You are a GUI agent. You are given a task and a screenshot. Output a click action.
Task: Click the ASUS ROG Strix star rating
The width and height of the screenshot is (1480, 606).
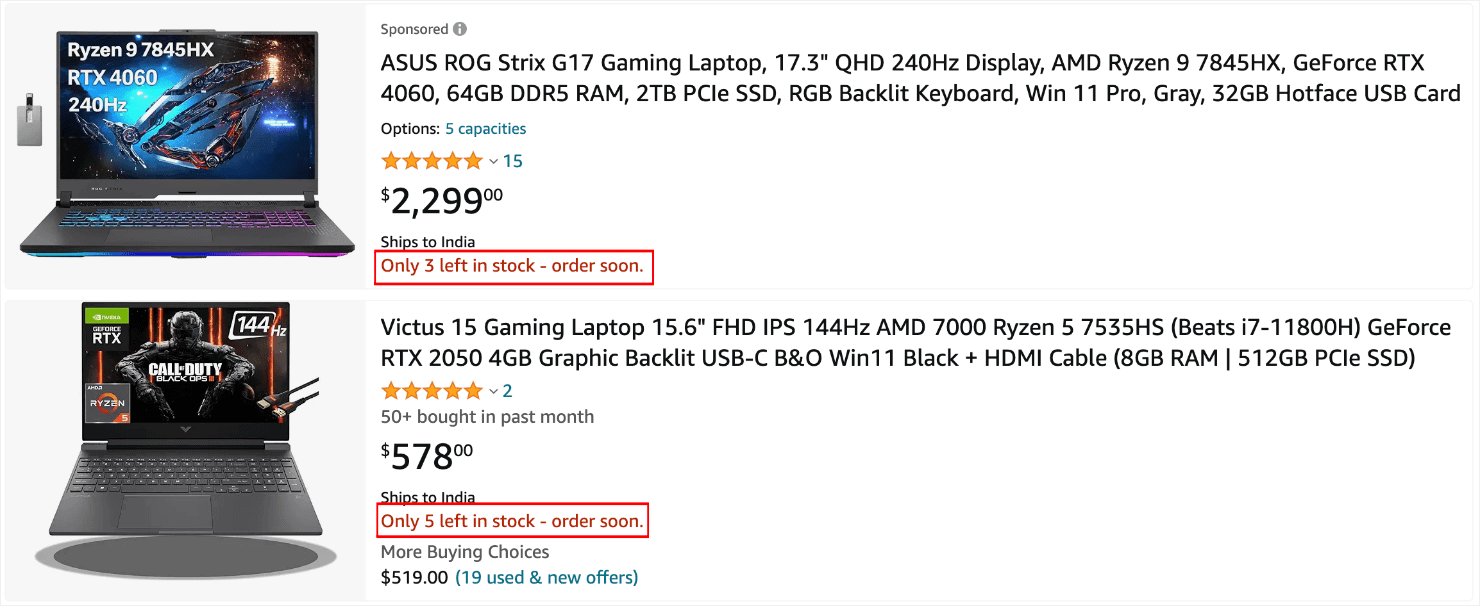coord(432,161)
